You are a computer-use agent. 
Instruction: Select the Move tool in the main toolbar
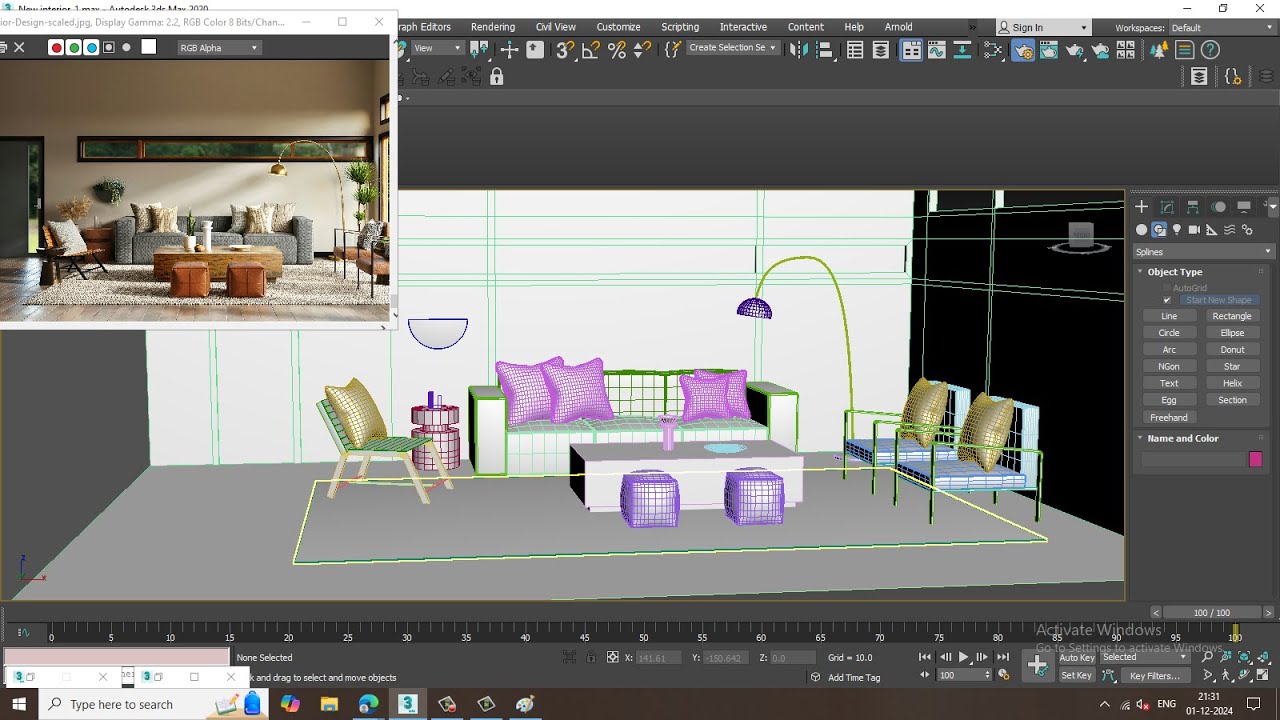(509, 49)
